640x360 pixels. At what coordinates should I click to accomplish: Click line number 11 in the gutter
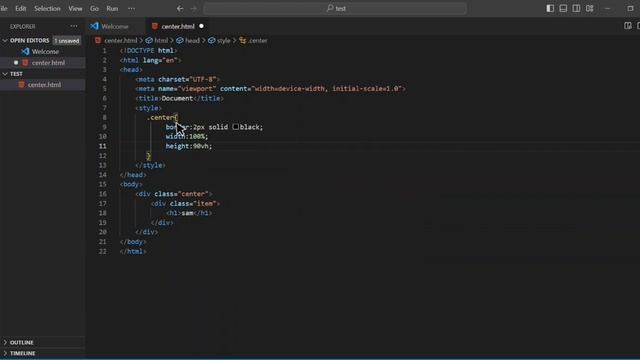pyautogui.click(x=102, y=146)
